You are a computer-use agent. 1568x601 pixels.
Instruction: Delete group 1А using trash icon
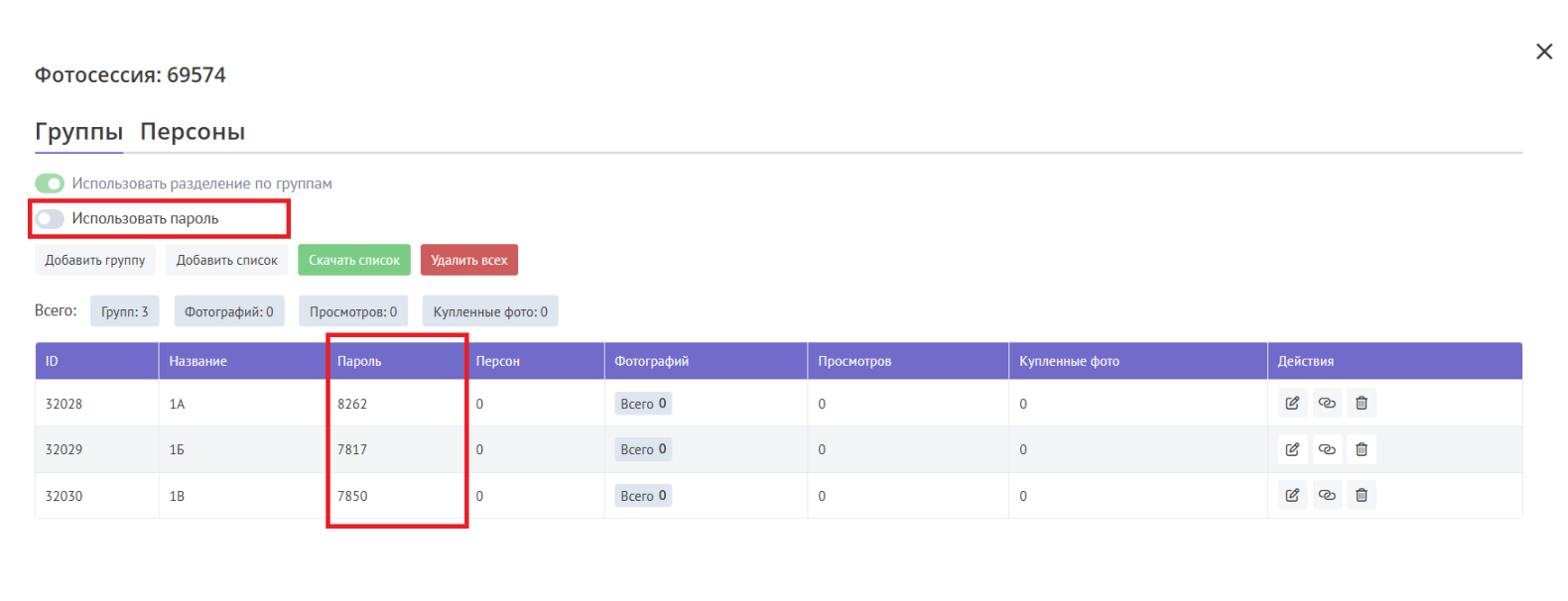(1362, 404)
